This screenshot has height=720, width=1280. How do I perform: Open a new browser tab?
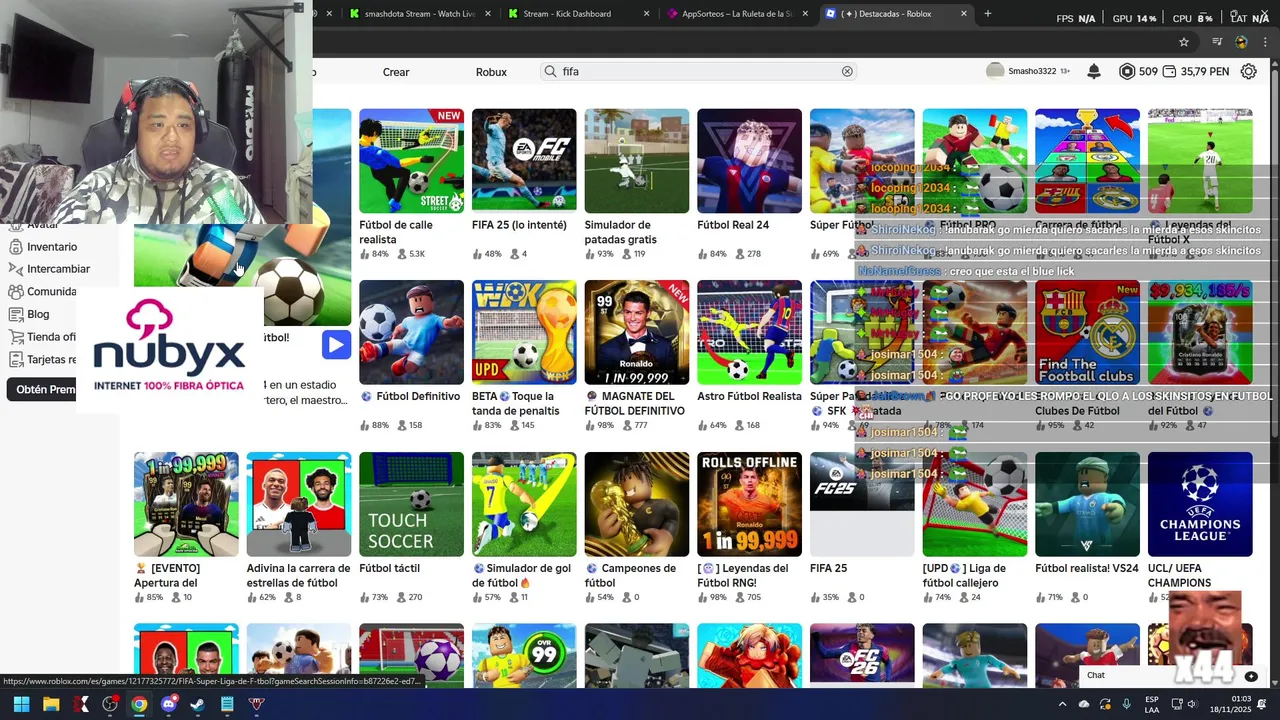[988, 13]
